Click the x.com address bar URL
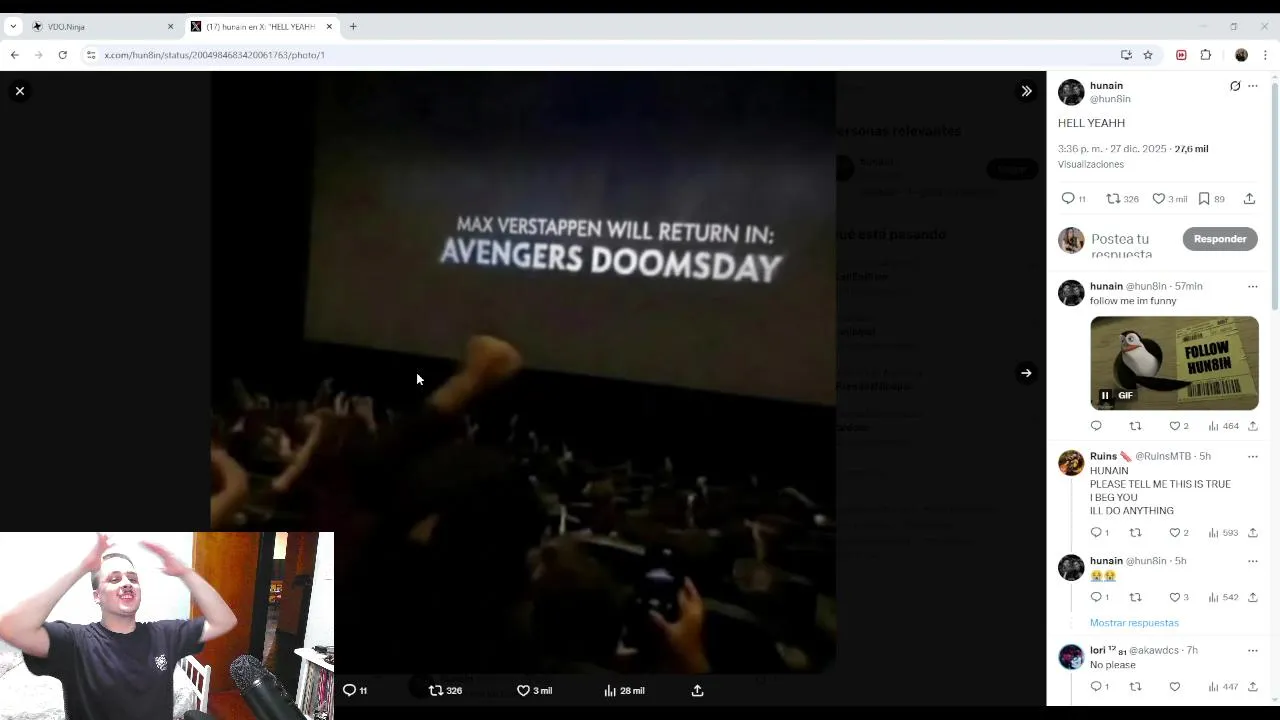The image size is (1280, 720). click(x=214, y=55)
